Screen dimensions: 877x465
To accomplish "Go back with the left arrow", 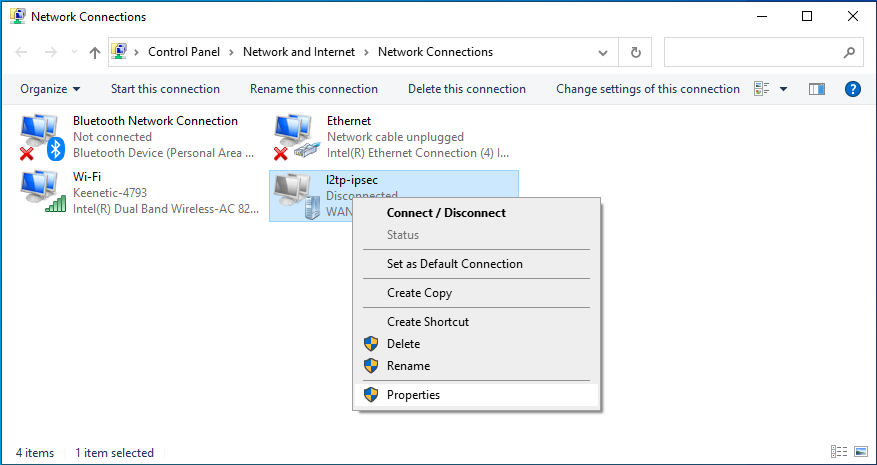I will click(21, 53).
